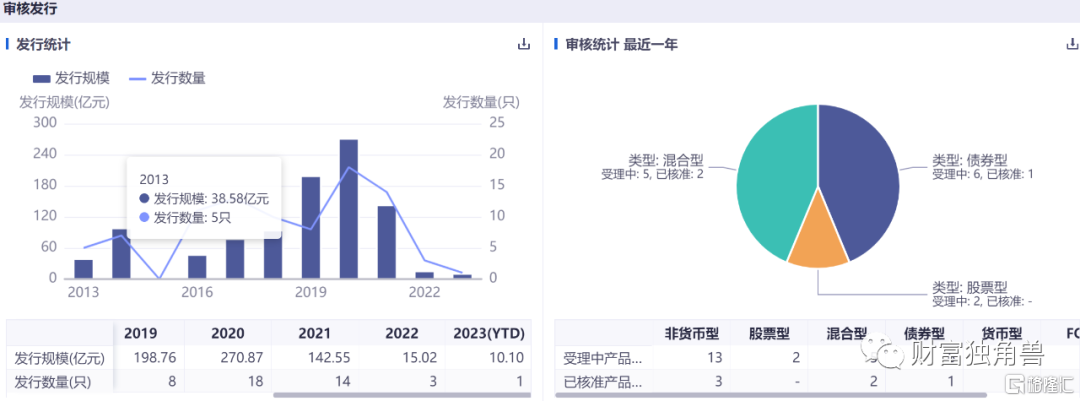The width and height of the screenshot is (1080, 401).
Task: Click the 2019 column header
Action: click(x=141, y=333)
